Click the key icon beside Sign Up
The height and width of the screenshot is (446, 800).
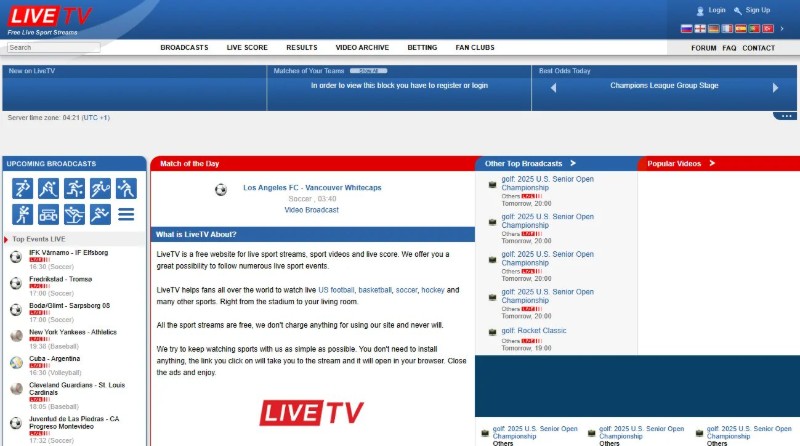click(x=738, y=11)
